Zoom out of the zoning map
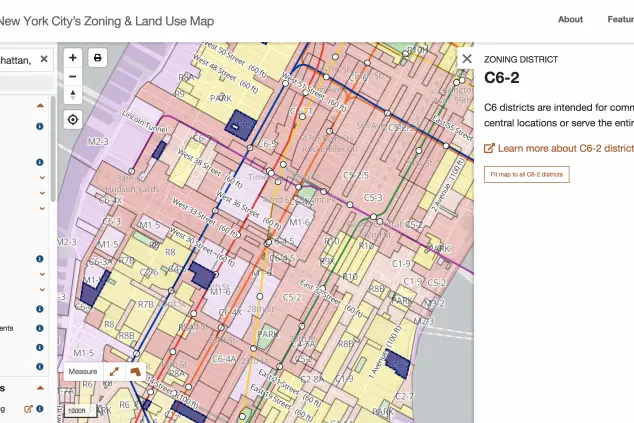Viewport: 634px width, 423px height. click(x=73, y=77)
